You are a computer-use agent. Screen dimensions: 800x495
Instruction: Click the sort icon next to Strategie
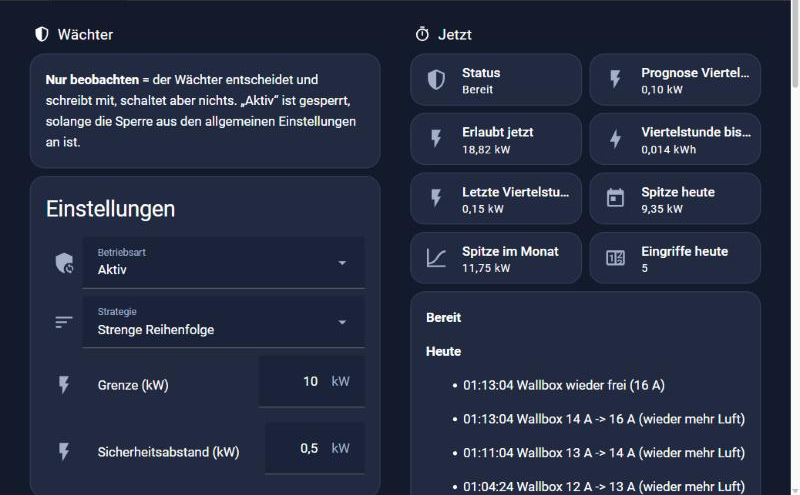64,322
